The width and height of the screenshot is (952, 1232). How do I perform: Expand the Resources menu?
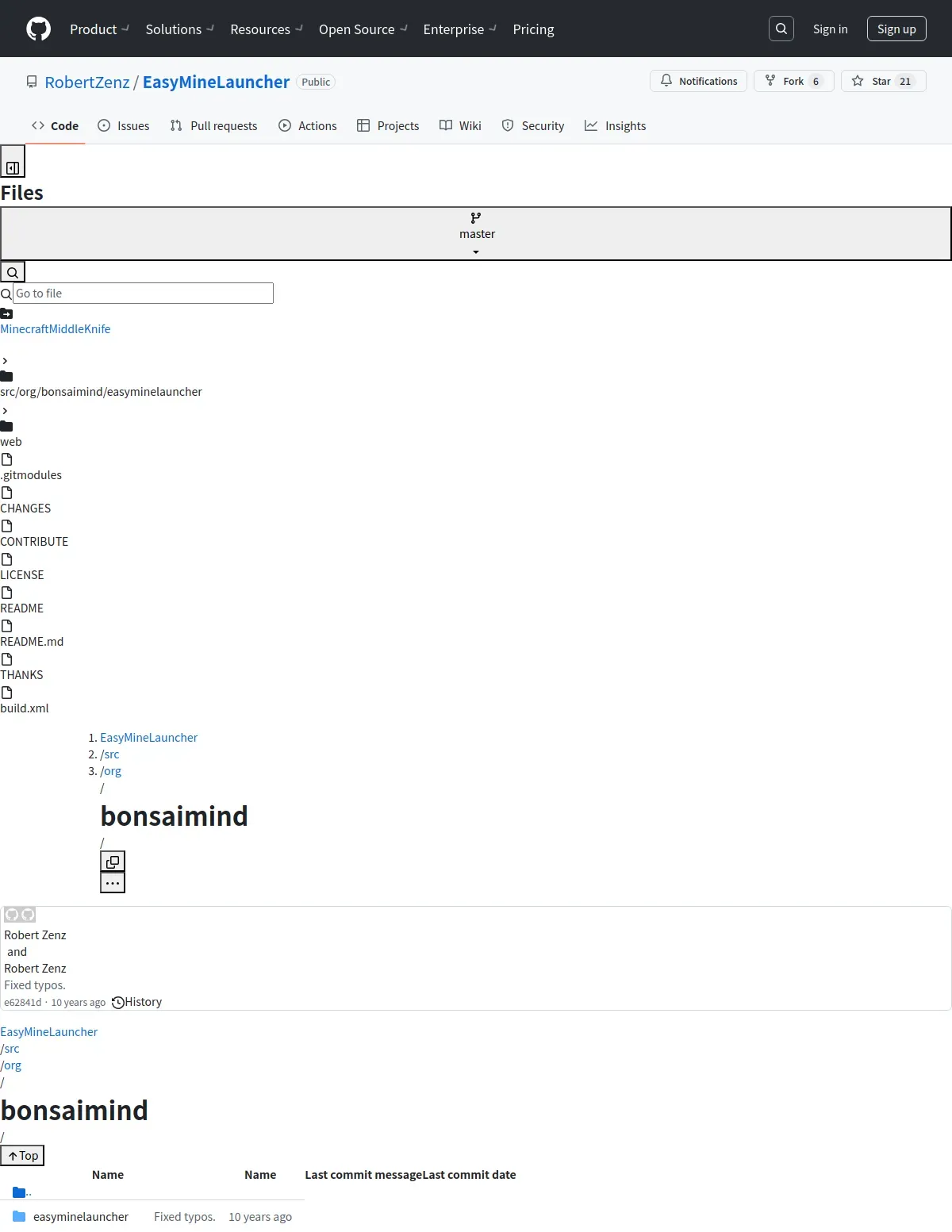(266, 29)
